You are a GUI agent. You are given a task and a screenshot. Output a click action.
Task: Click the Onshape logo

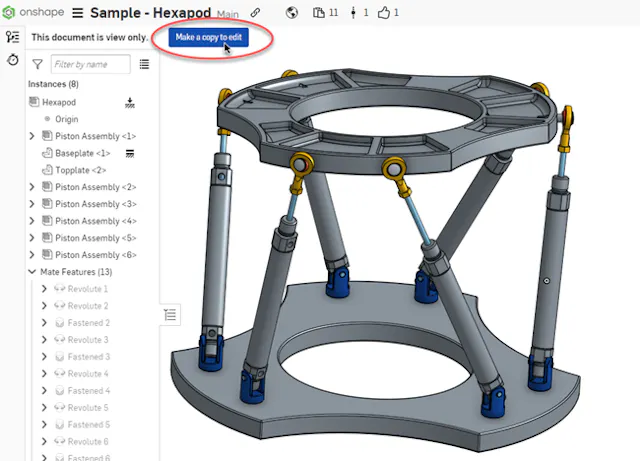[33, 12]
